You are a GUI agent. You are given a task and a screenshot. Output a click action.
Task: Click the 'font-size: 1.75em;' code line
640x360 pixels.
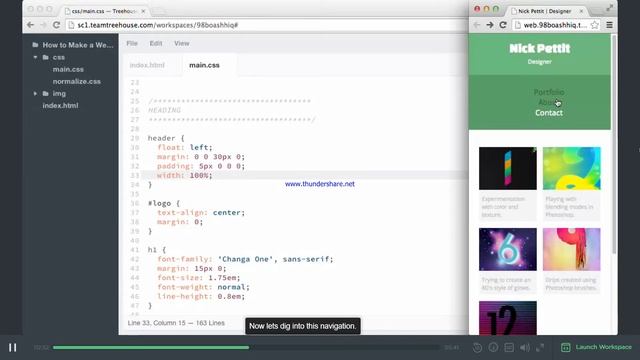coord(199,278)
